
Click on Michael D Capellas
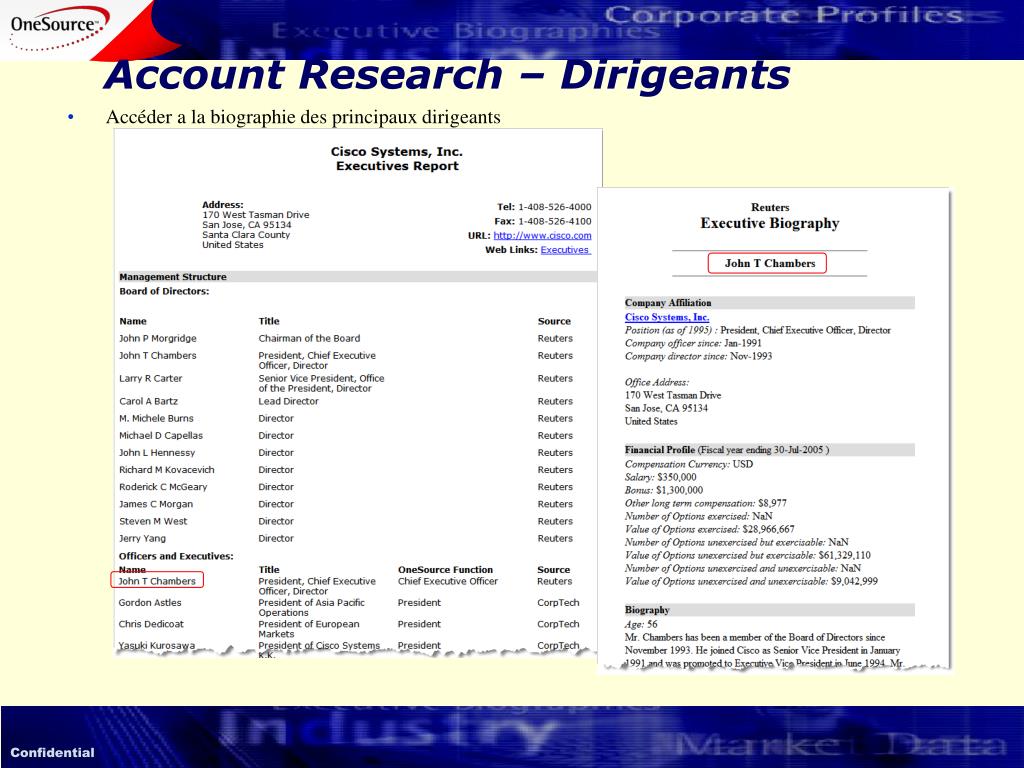(161, 435)
